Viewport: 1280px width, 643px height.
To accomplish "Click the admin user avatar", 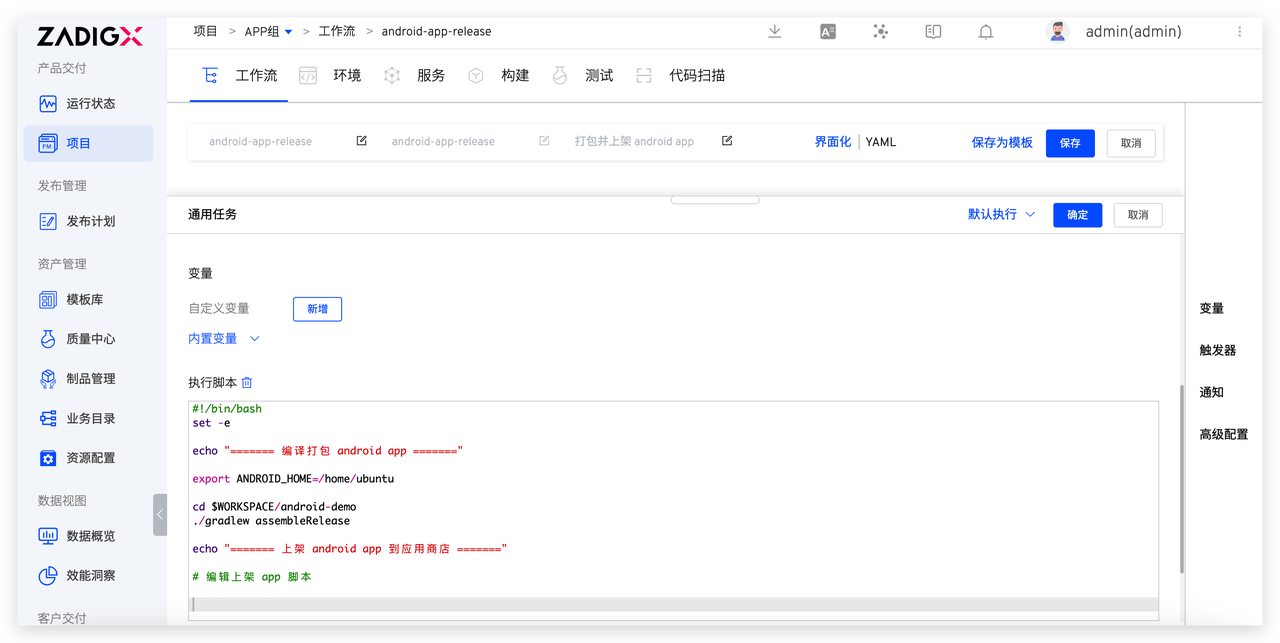I will [x=1057, y=32].
